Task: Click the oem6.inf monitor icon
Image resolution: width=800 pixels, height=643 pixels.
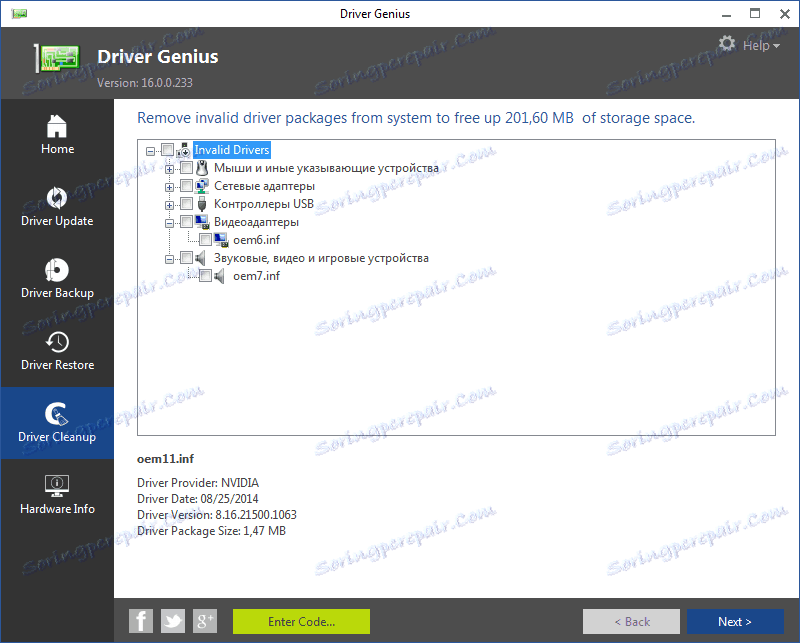Action: [221, 240]
